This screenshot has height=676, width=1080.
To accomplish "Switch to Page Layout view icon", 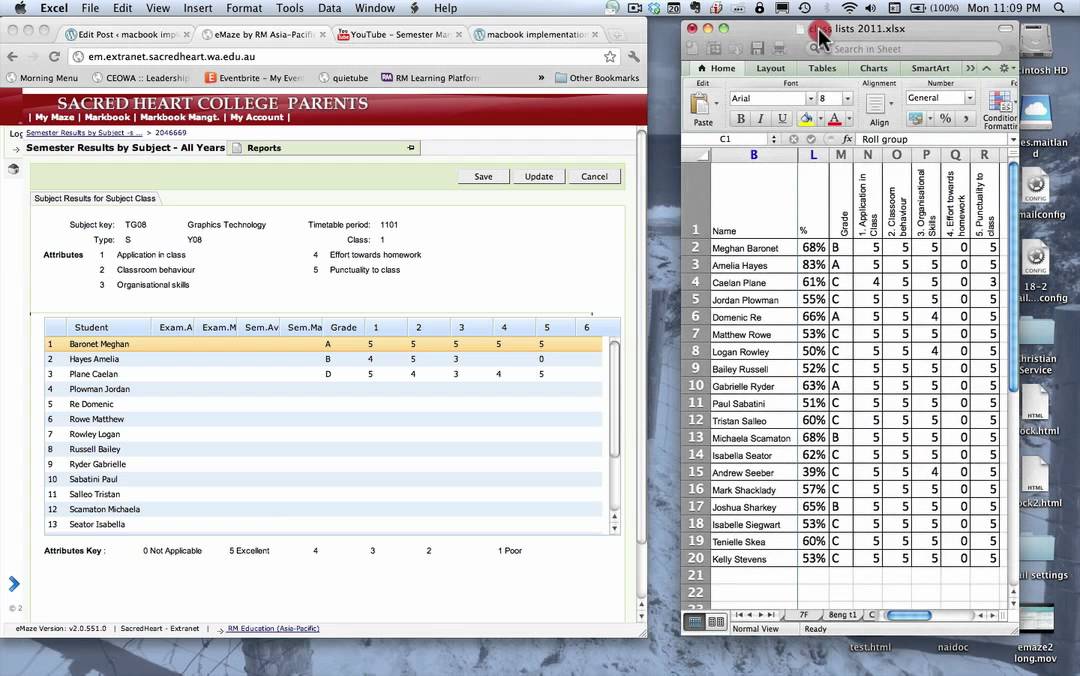I will [x=716, y=622].
